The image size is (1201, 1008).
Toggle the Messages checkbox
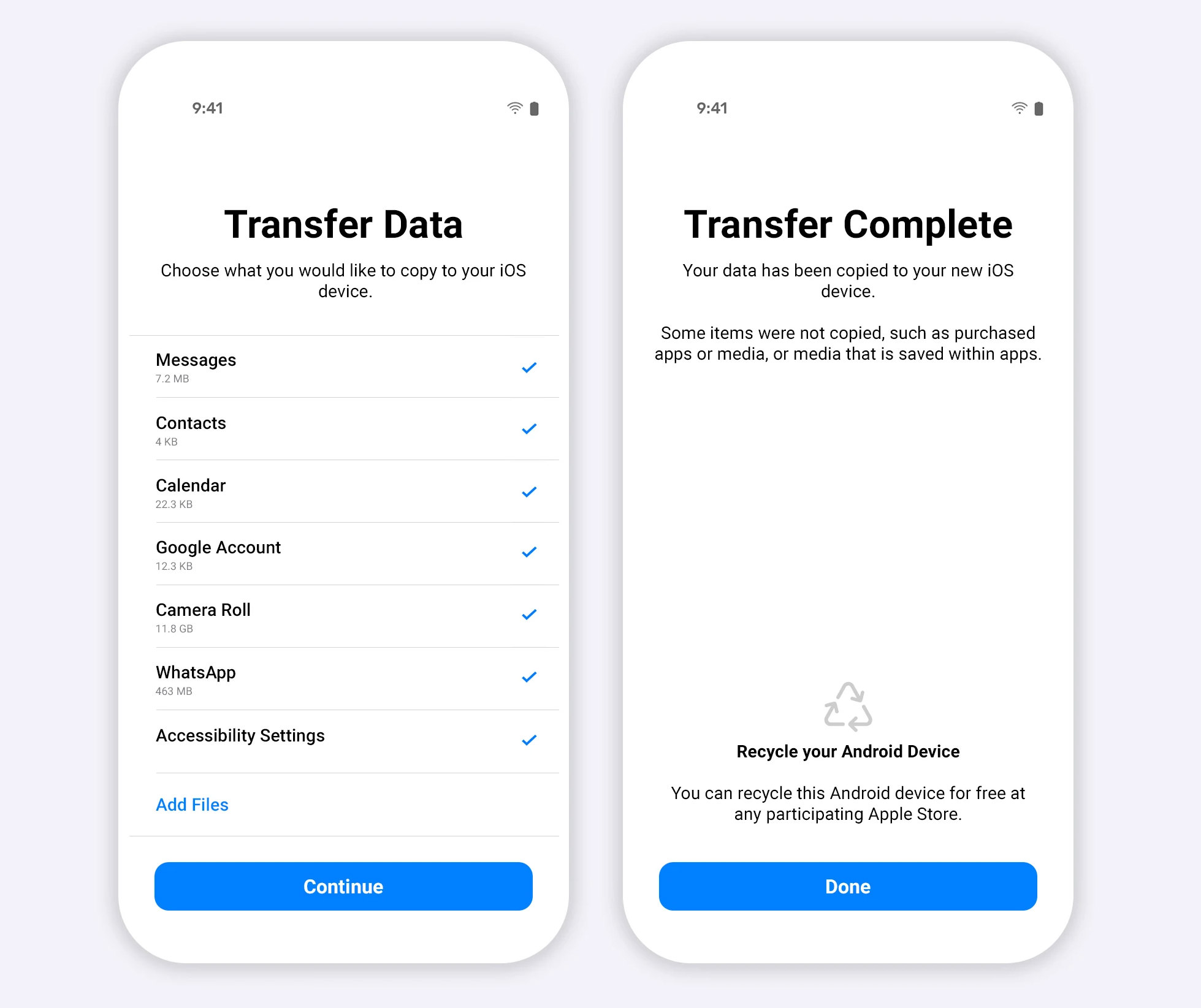528,368
